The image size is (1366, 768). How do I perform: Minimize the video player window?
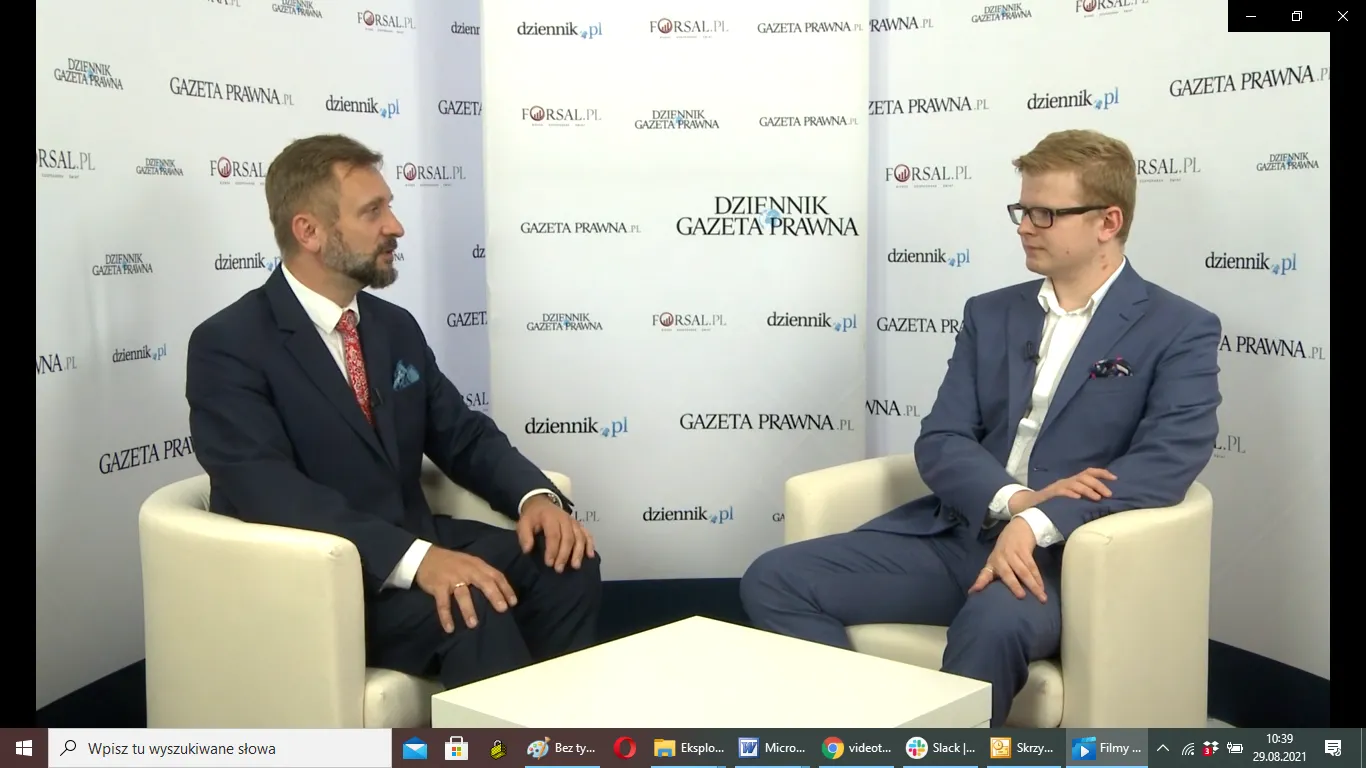click(x=1250, y=16)
